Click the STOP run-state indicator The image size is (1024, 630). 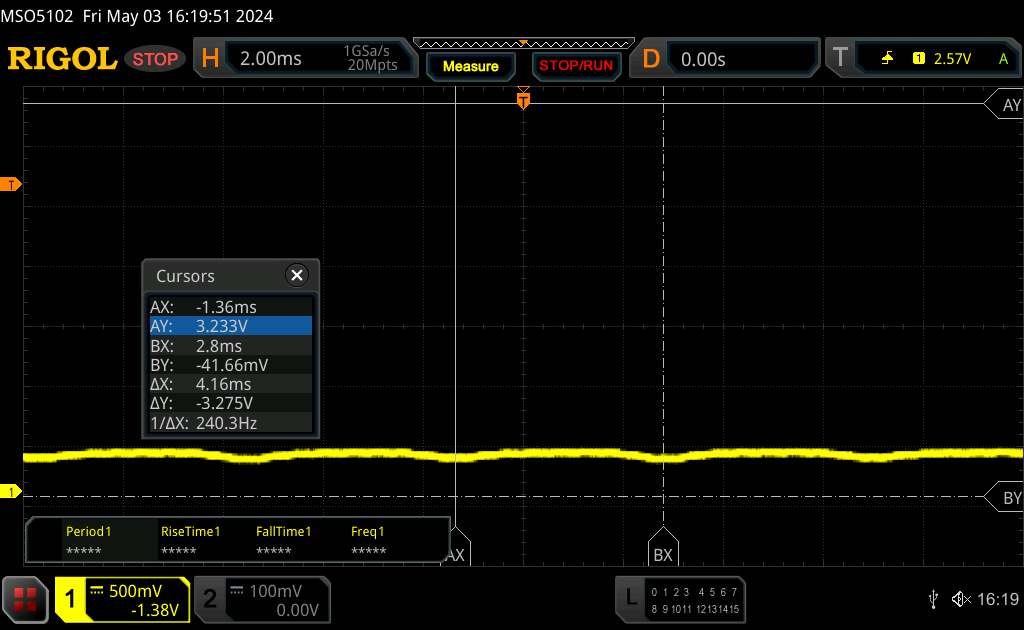tap(155, 59)
